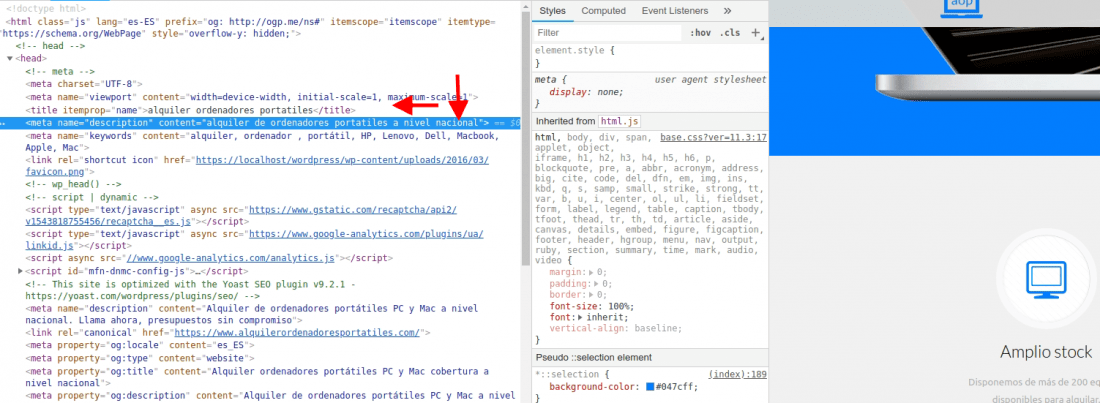Click the monitor icon above Amplio stock

1046,280
